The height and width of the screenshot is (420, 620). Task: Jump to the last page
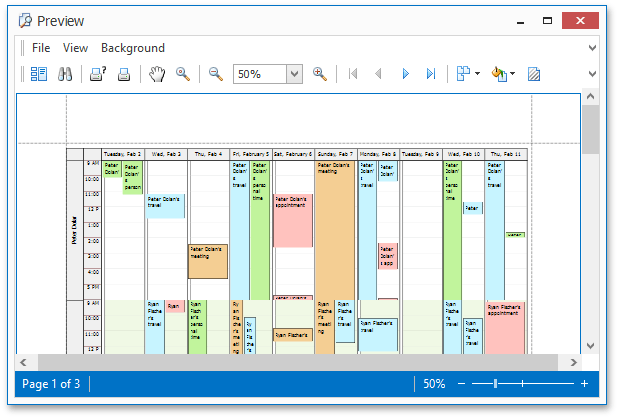431,74
